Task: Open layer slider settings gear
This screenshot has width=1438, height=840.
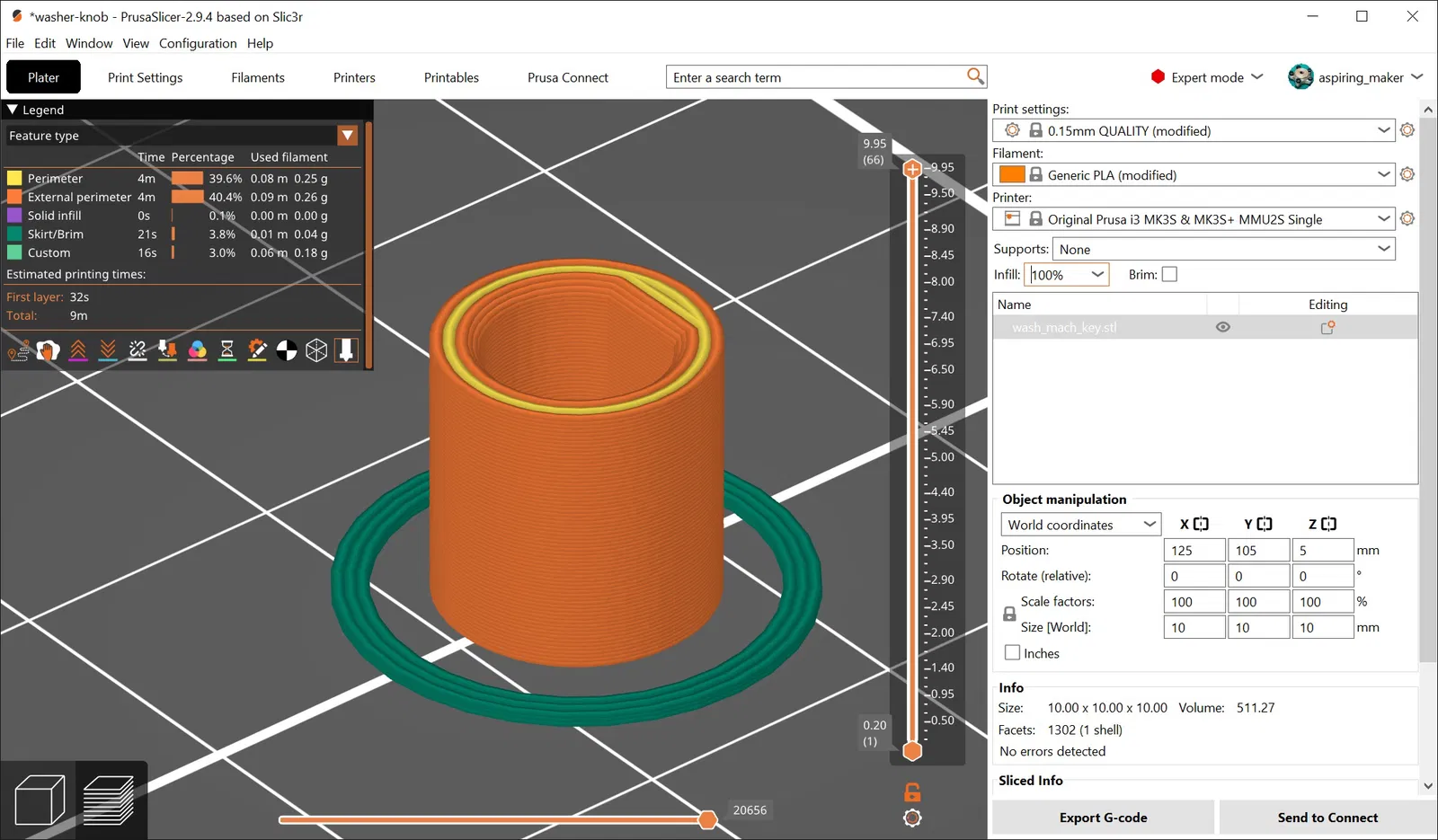Action: [912, 818]
